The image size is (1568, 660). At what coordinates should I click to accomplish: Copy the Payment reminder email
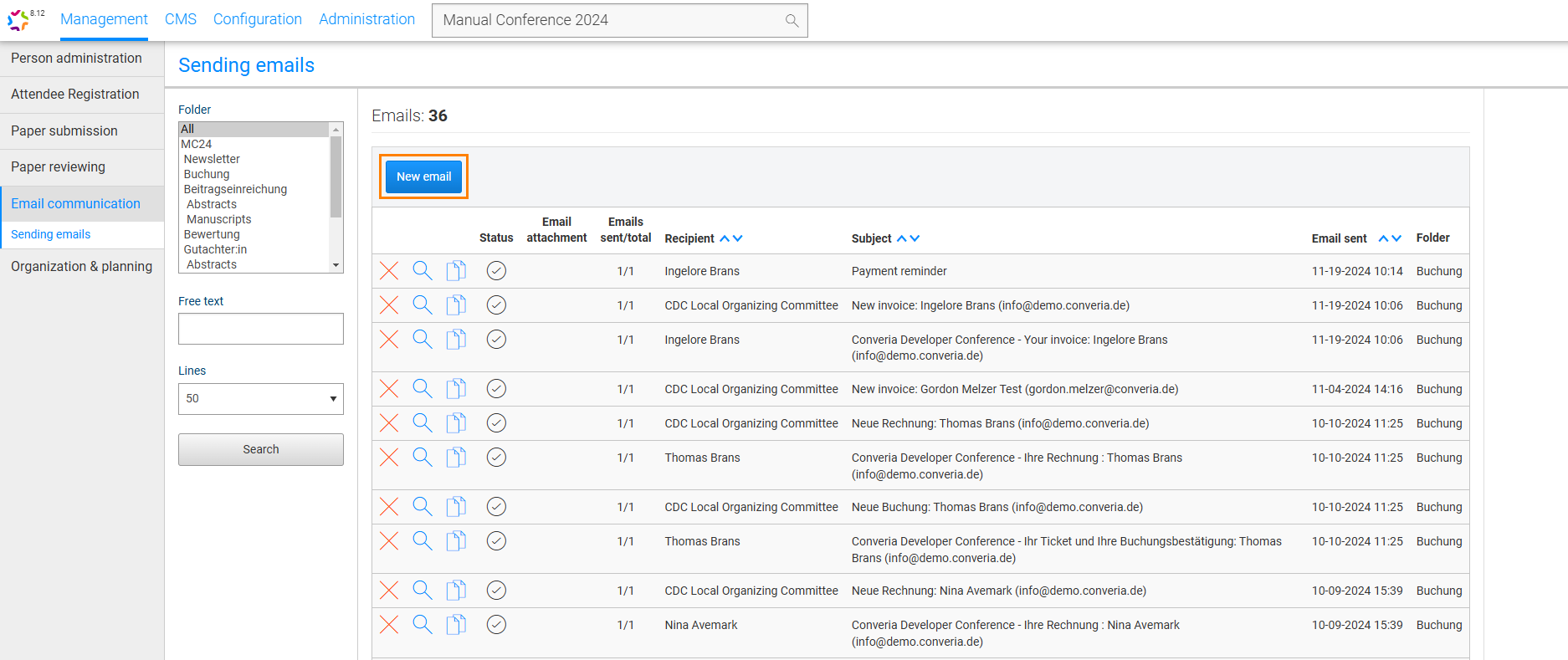[x=456, y=271]
